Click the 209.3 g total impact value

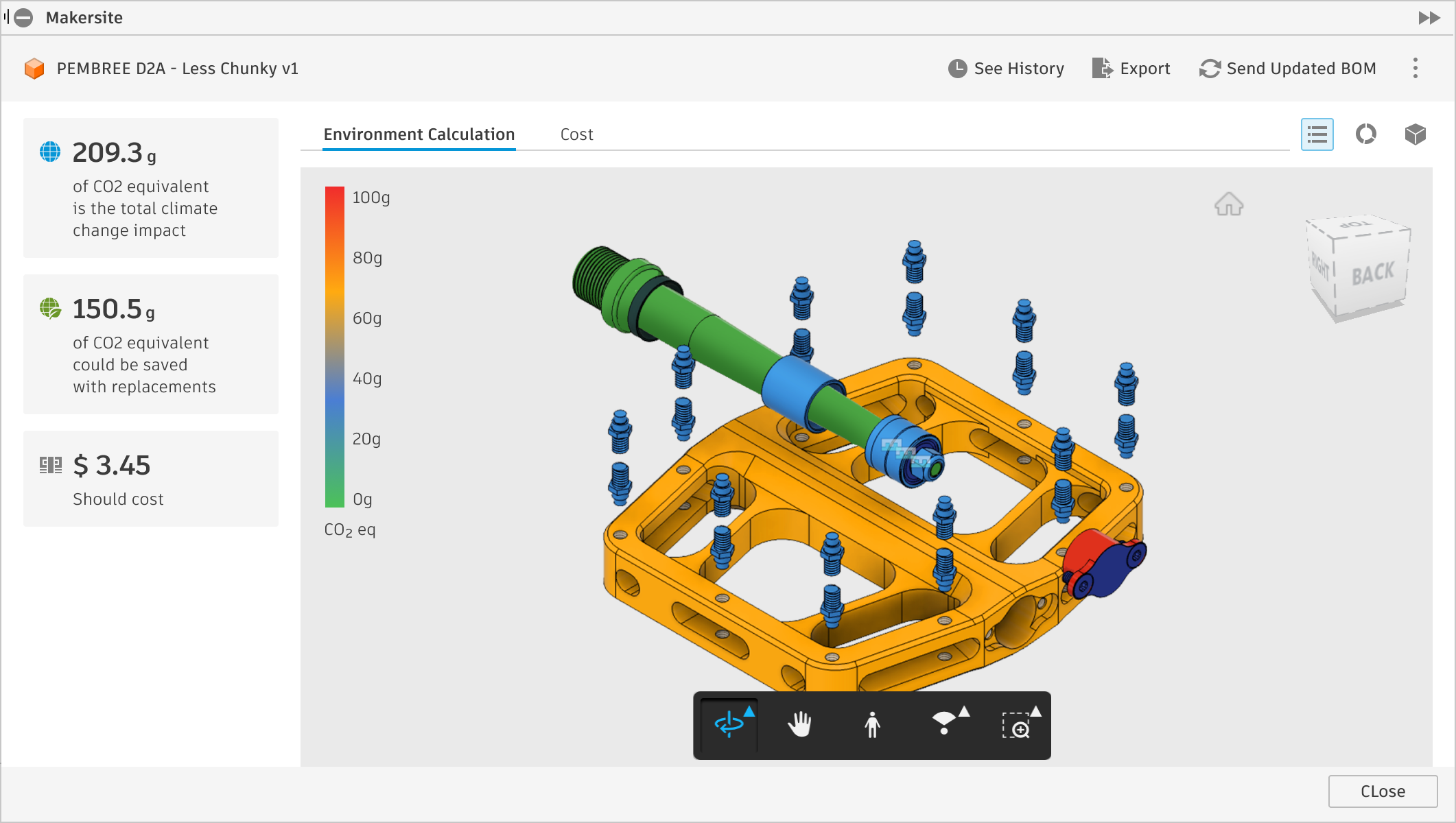pos(114,153)
